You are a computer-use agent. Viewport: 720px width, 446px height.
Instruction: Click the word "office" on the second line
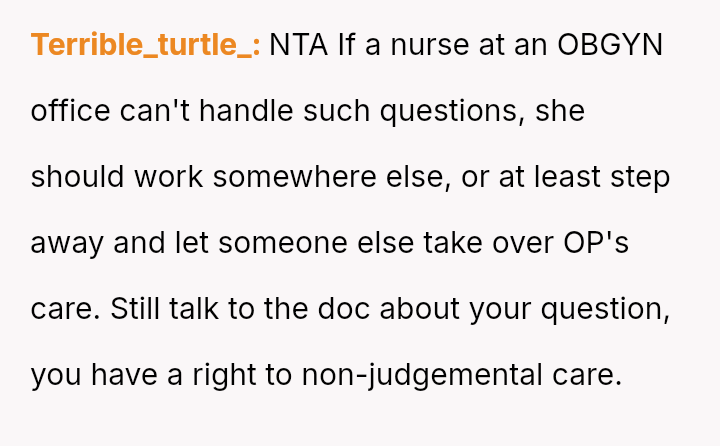(x=71, y=111)
